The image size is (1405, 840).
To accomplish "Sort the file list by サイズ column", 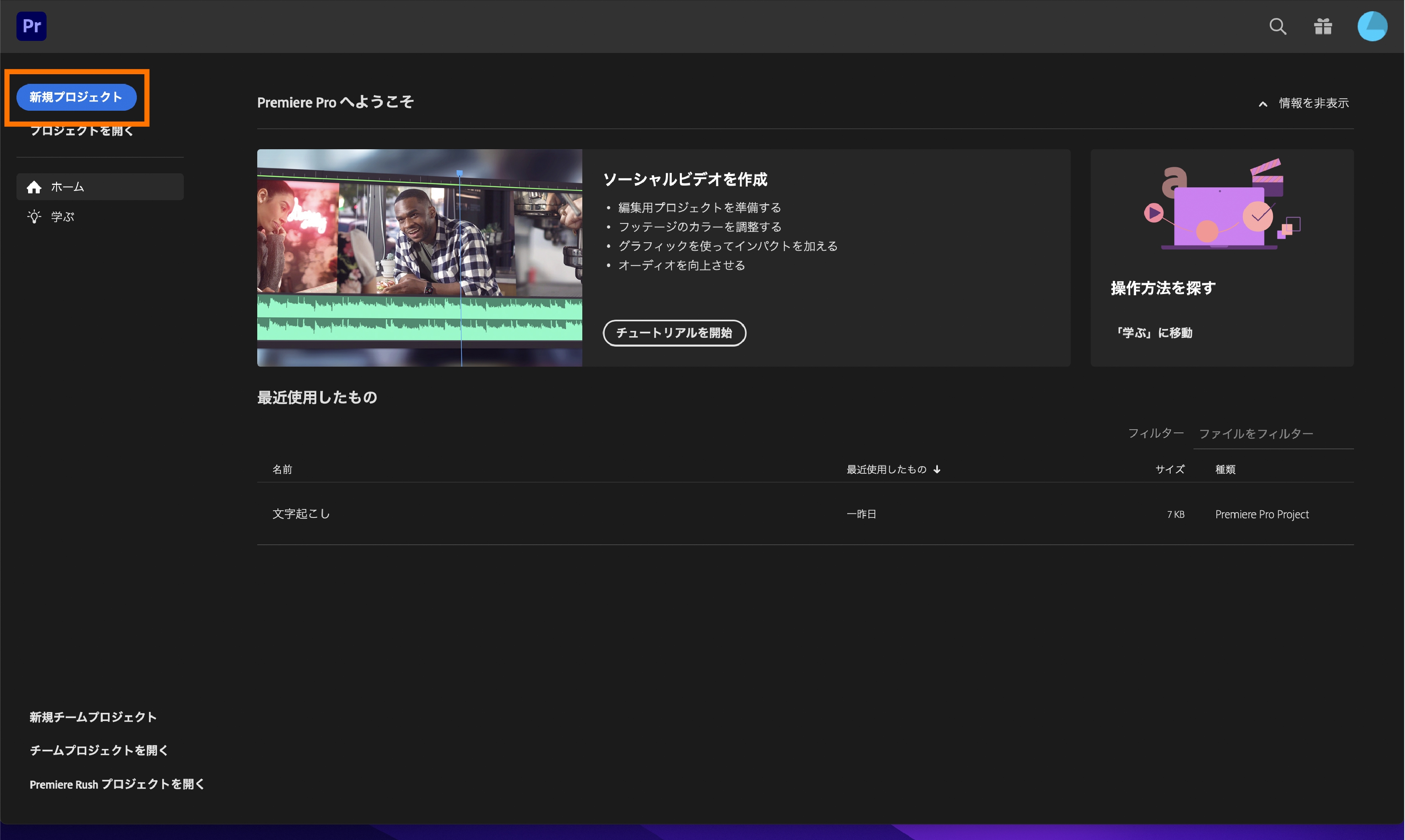I will pyautogui.click(x=1169, y=469).
